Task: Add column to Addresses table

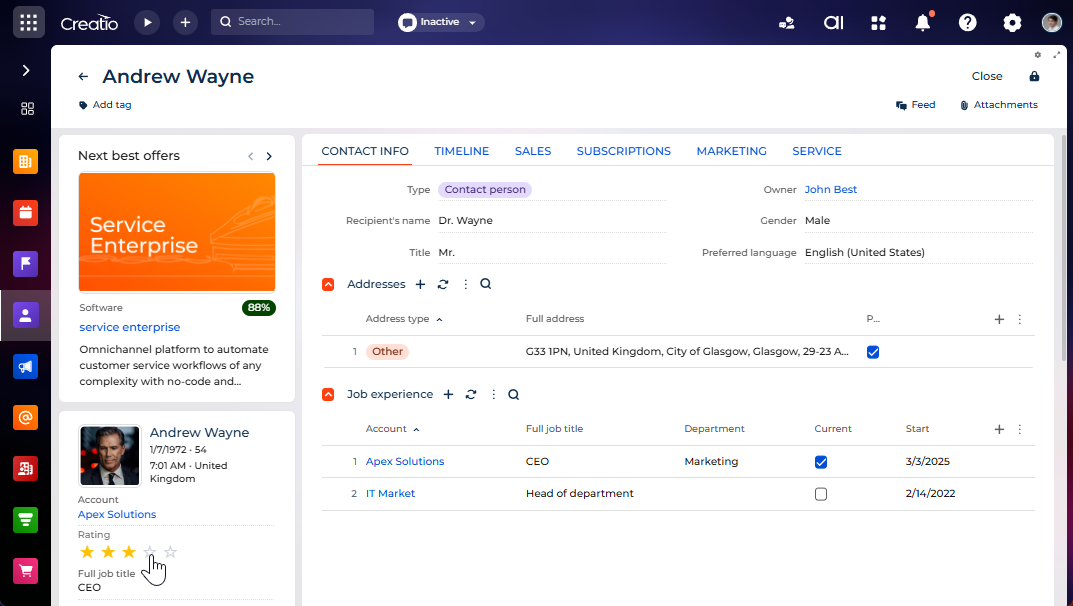Action: point(999,319)
